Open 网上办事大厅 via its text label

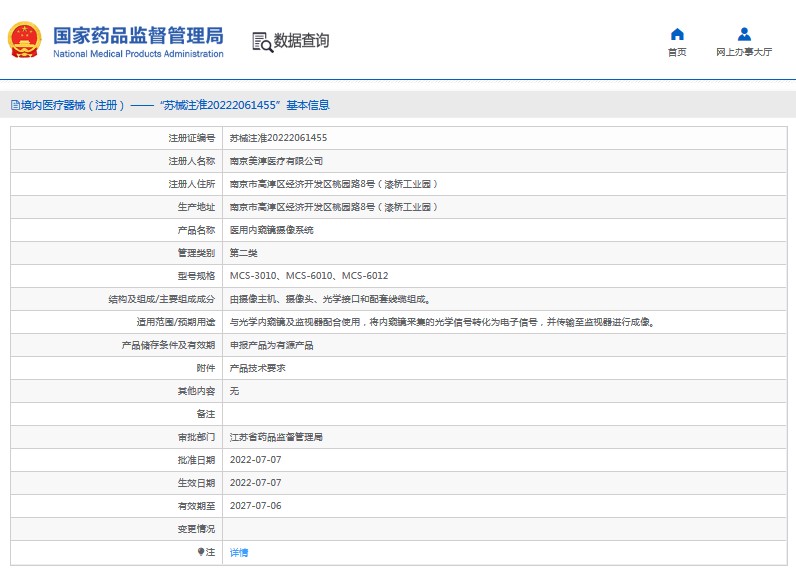click(x=744, y=53)
